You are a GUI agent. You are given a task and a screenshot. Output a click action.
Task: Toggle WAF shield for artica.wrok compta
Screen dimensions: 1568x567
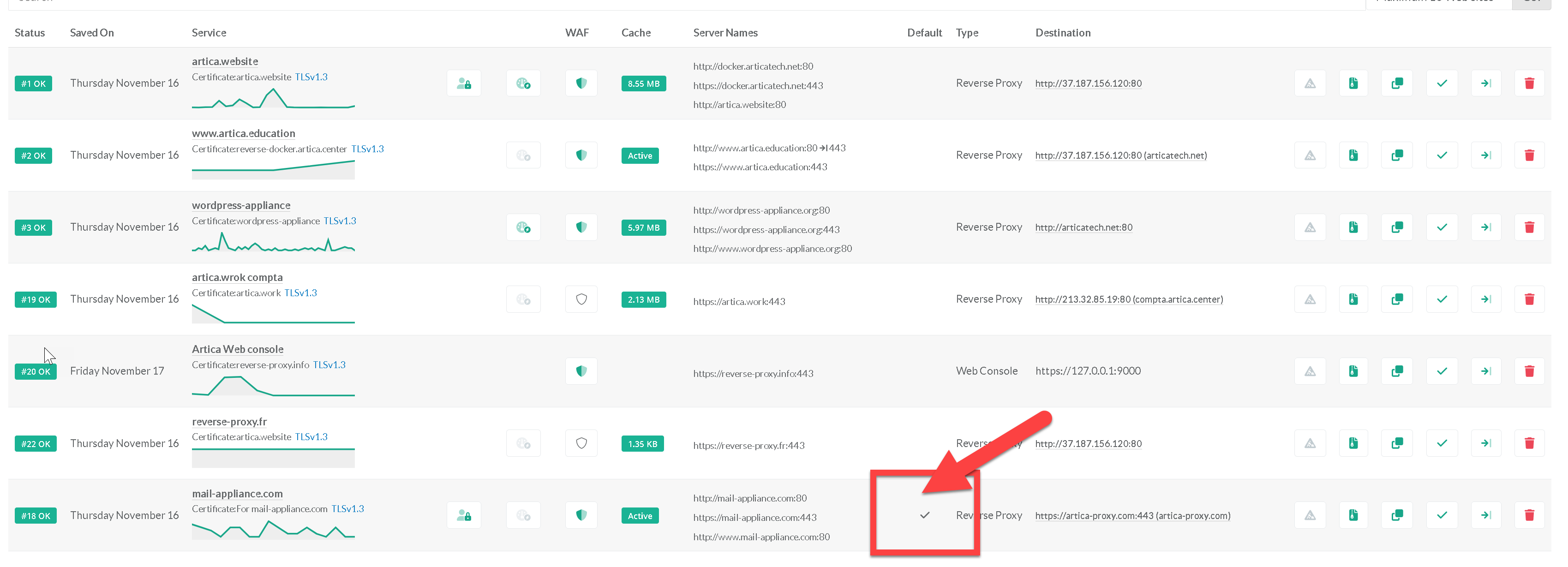tap(581, 299)
